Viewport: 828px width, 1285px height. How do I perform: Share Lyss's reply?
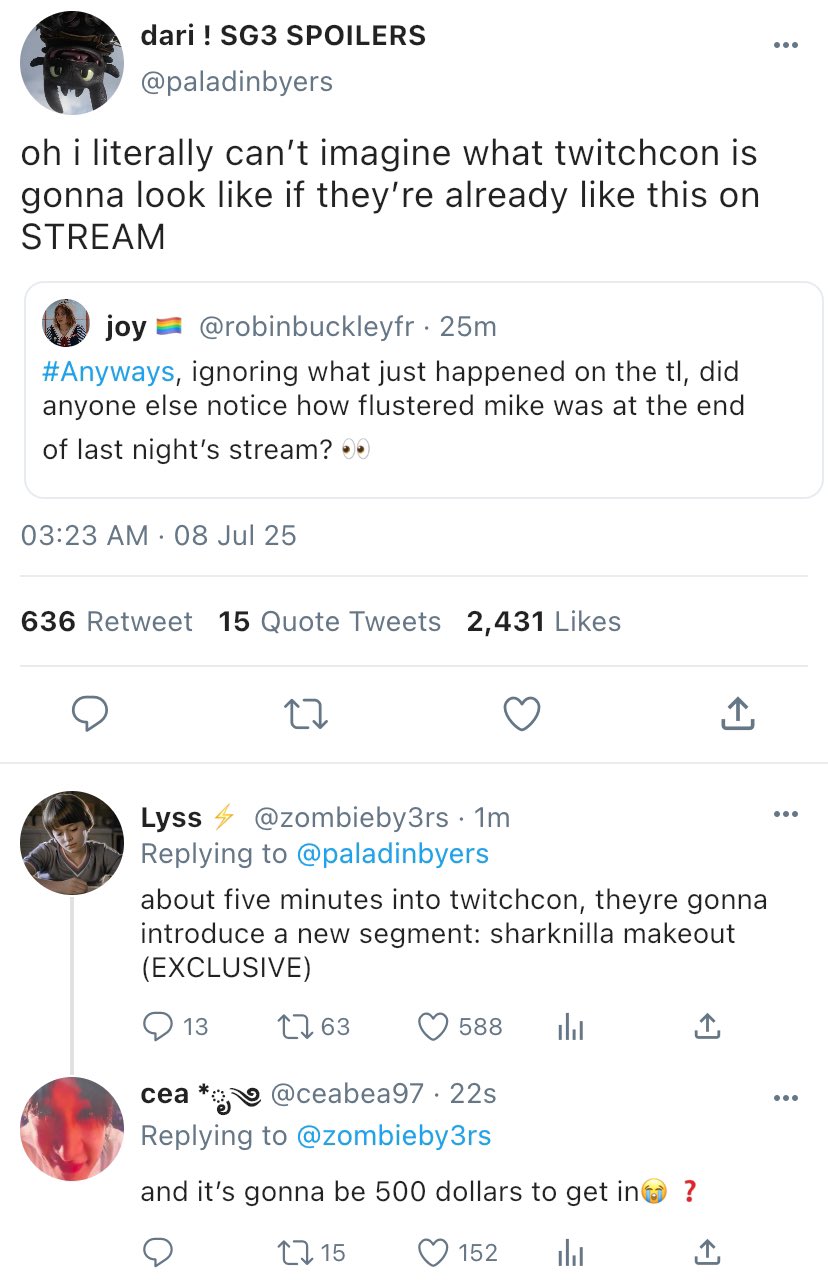706,1026
